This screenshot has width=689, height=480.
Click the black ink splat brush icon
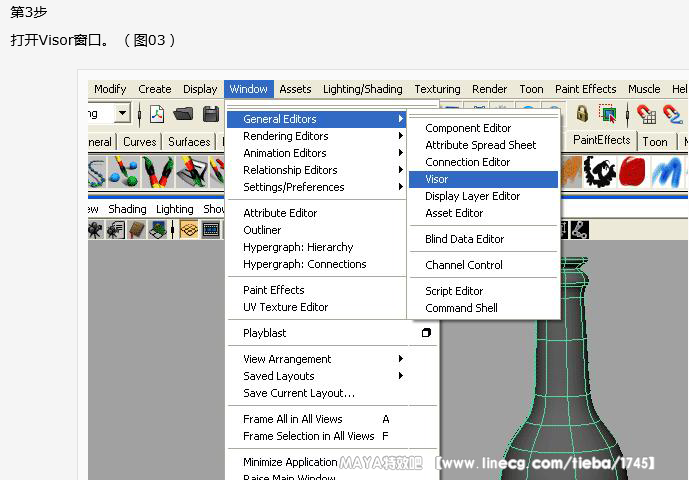coord(600,172)
